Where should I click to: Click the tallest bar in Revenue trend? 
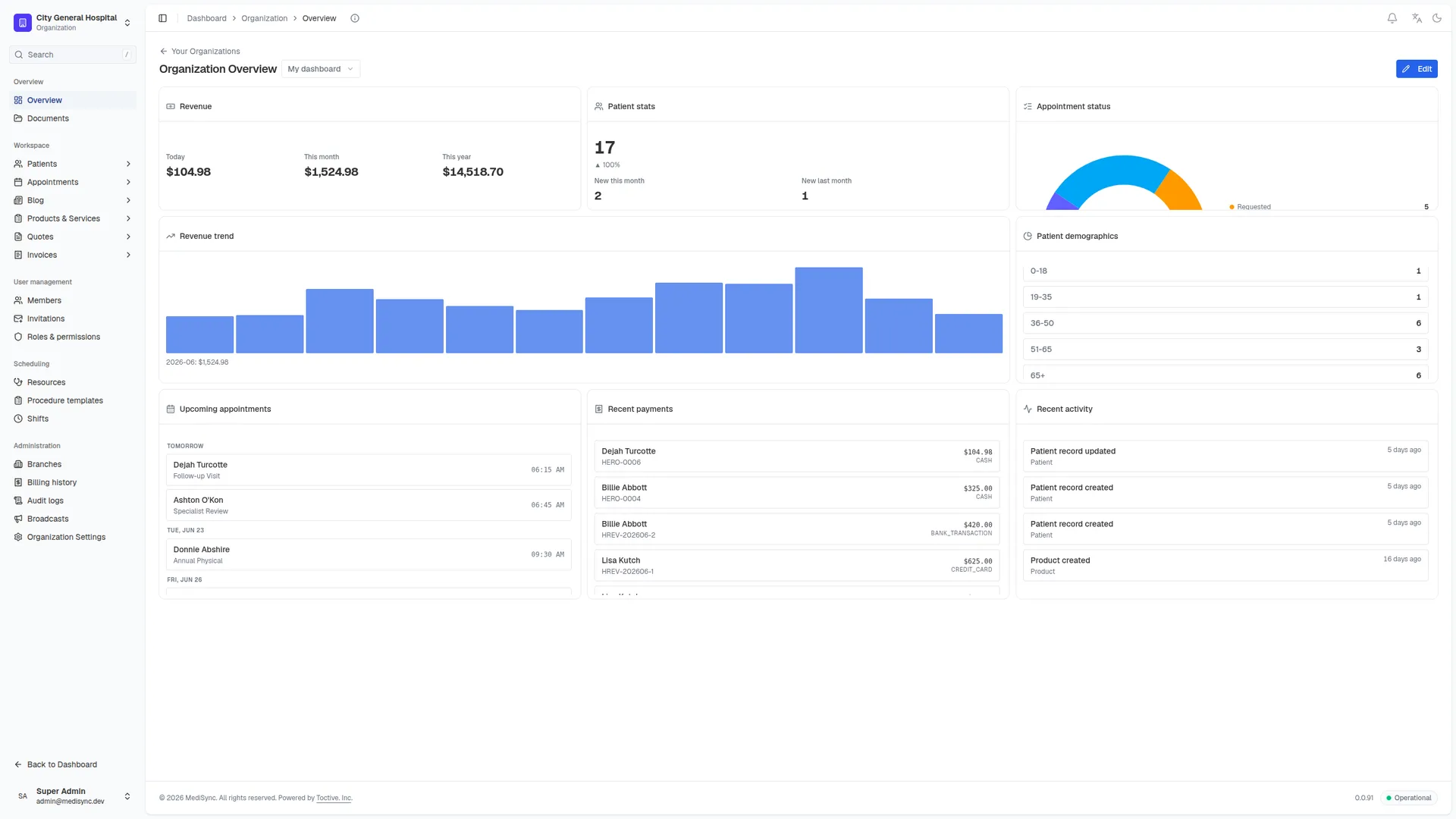[828, 310]
